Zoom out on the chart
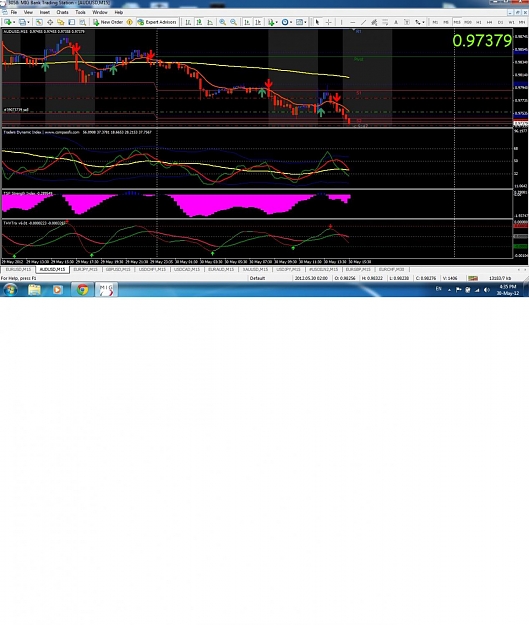Screen dimensions: 529x625 click(233, 22)
